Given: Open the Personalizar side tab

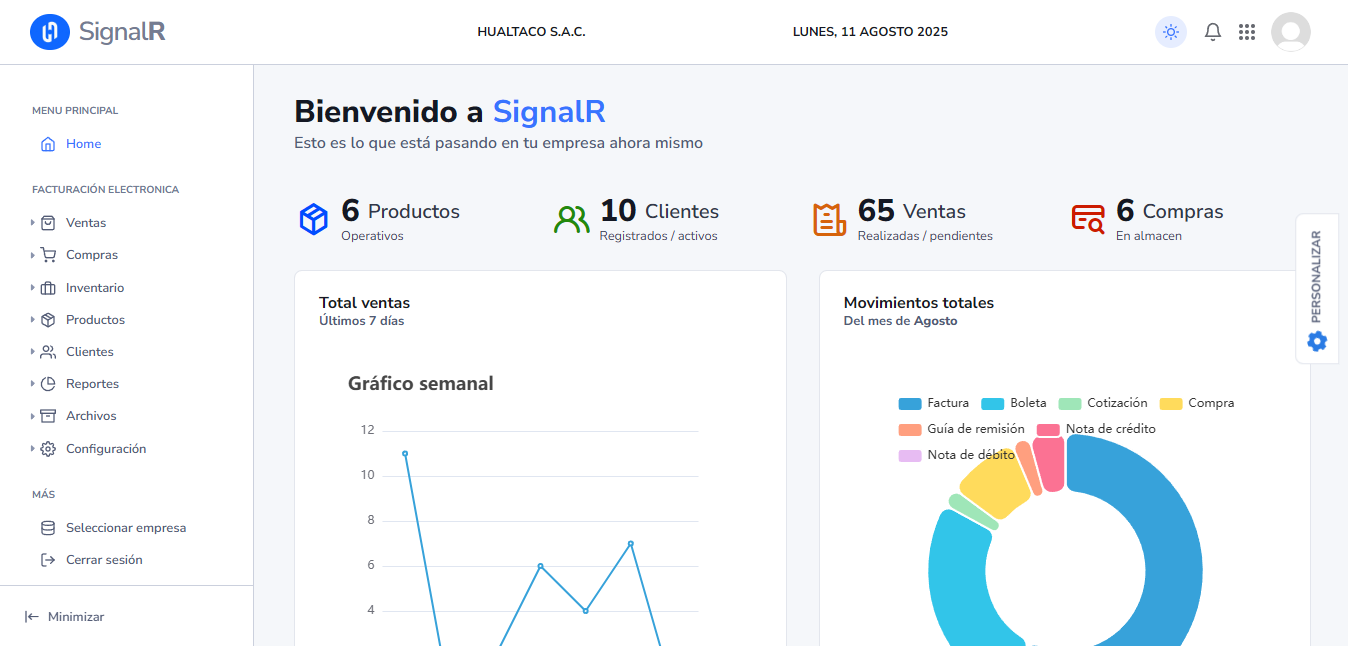Looking at the screenshot, I should pyautogui.click(x=1317, y=289).
